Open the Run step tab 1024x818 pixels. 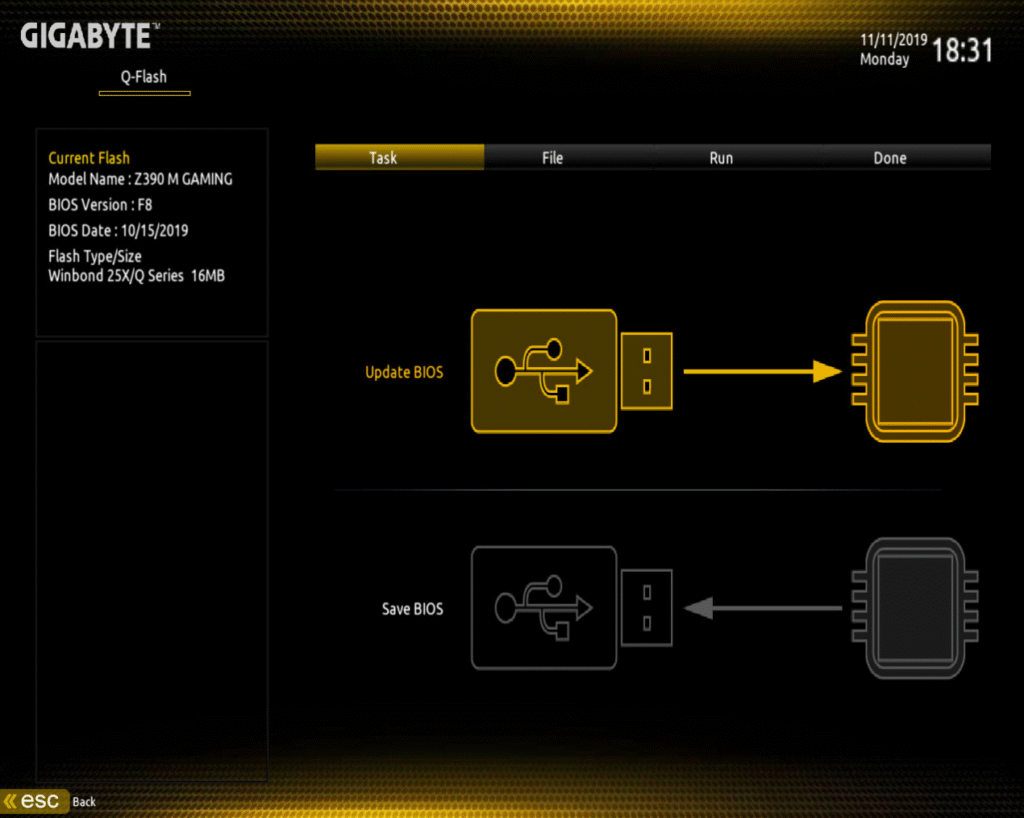pyautogui.click(x=721, y=158)
